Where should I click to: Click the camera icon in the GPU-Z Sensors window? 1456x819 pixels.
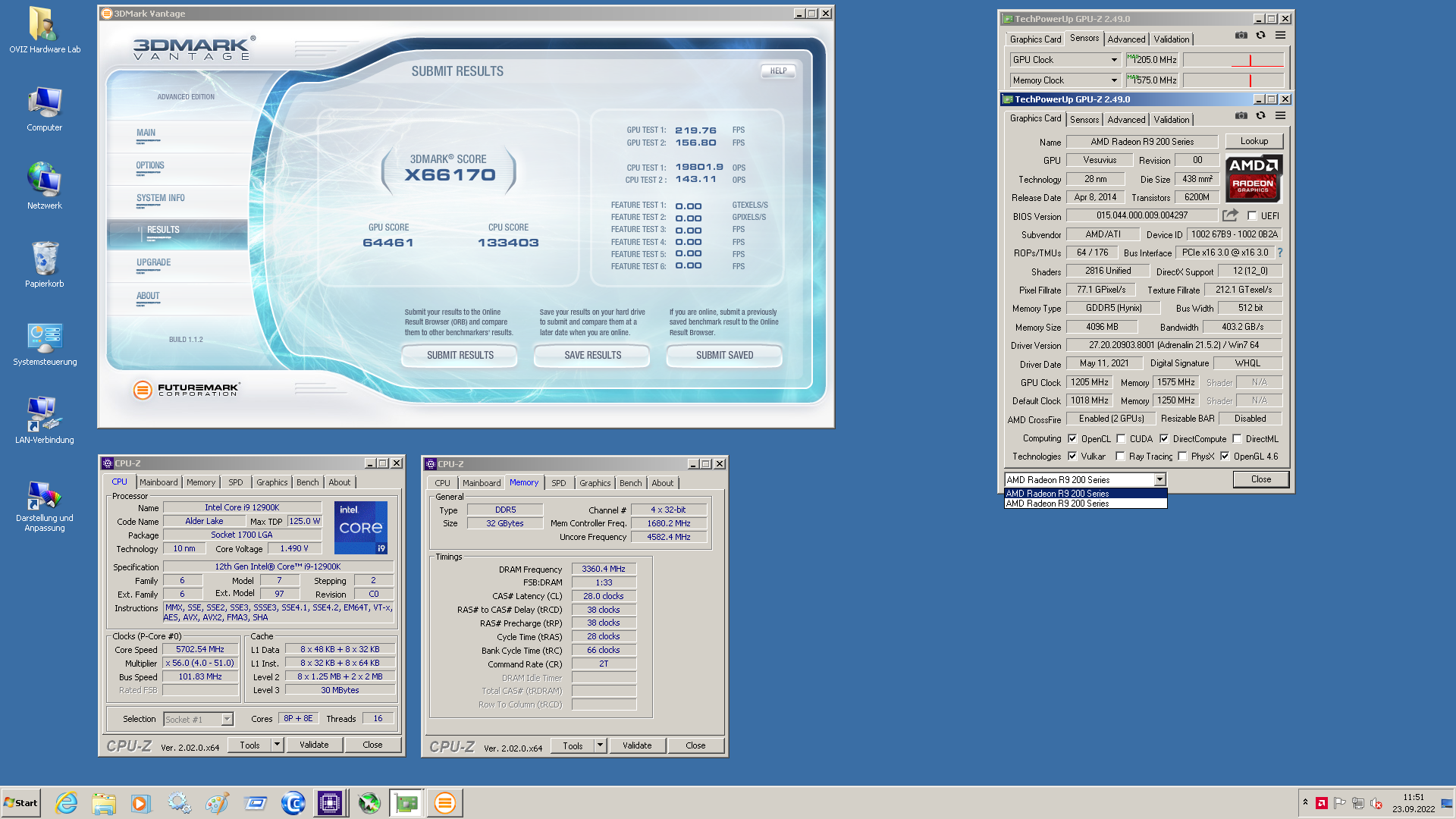click(1241, 36)
